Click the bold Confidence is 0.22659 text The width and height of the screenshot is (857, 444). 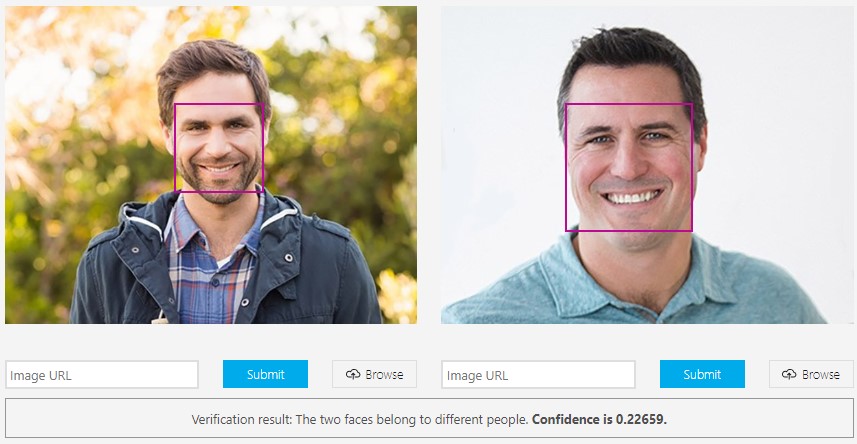pyautogui.click(x=599, y=419)
